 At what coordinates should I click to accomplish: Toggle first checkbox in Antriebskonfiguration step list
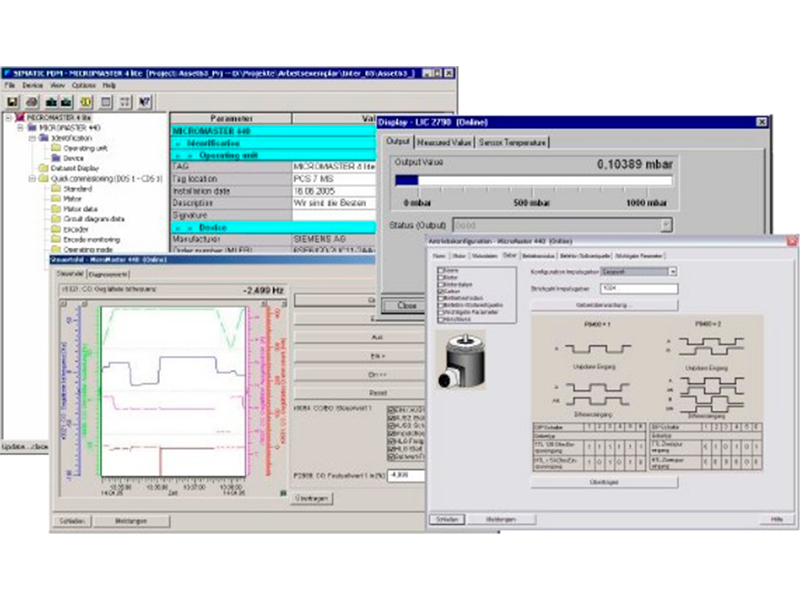(x=441, y=270)
